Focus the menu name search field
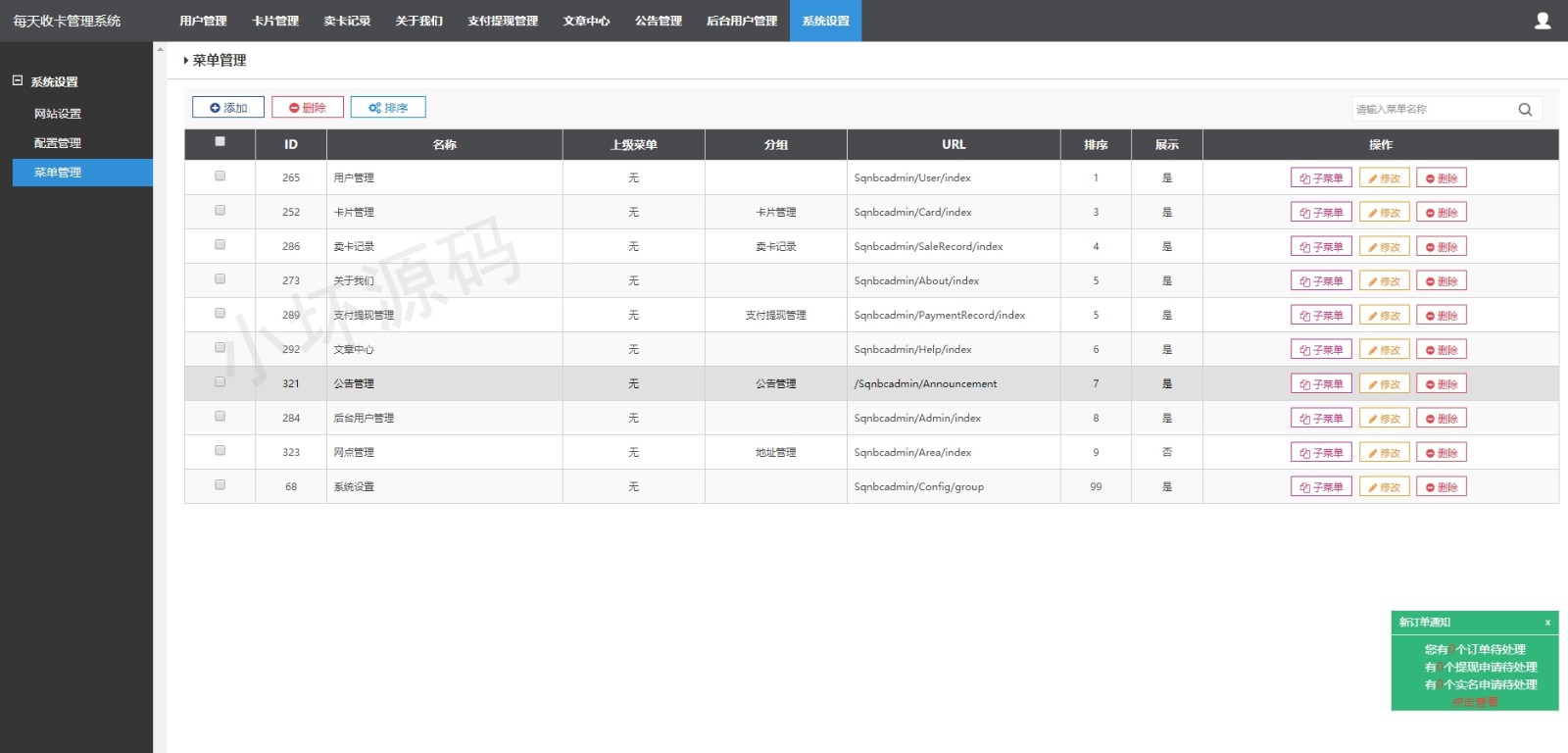The width and height of the screenshot is (1568, 753). coord(1434,109)
